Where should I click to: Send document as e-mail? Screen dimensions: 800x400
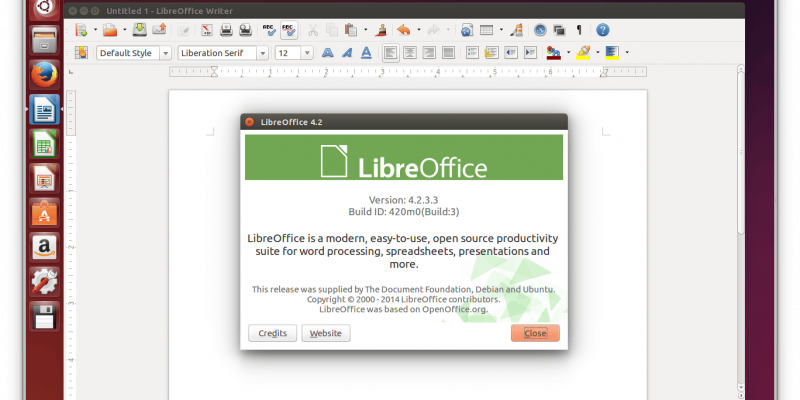(159, 30)
